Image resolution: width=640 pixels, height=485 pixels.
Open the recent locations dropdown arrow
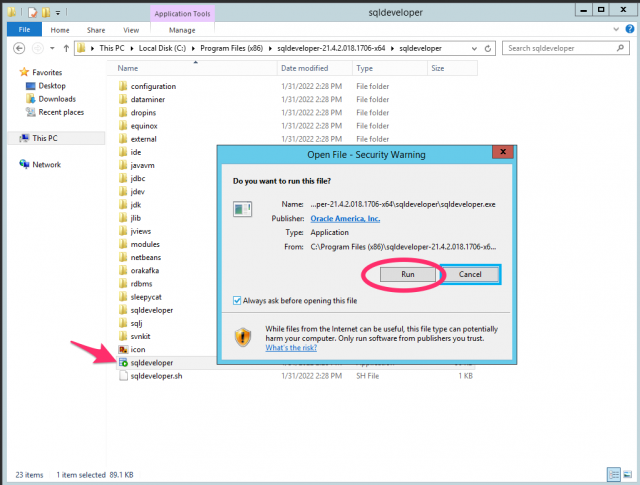pyautogui.click(x=52, y=49)
